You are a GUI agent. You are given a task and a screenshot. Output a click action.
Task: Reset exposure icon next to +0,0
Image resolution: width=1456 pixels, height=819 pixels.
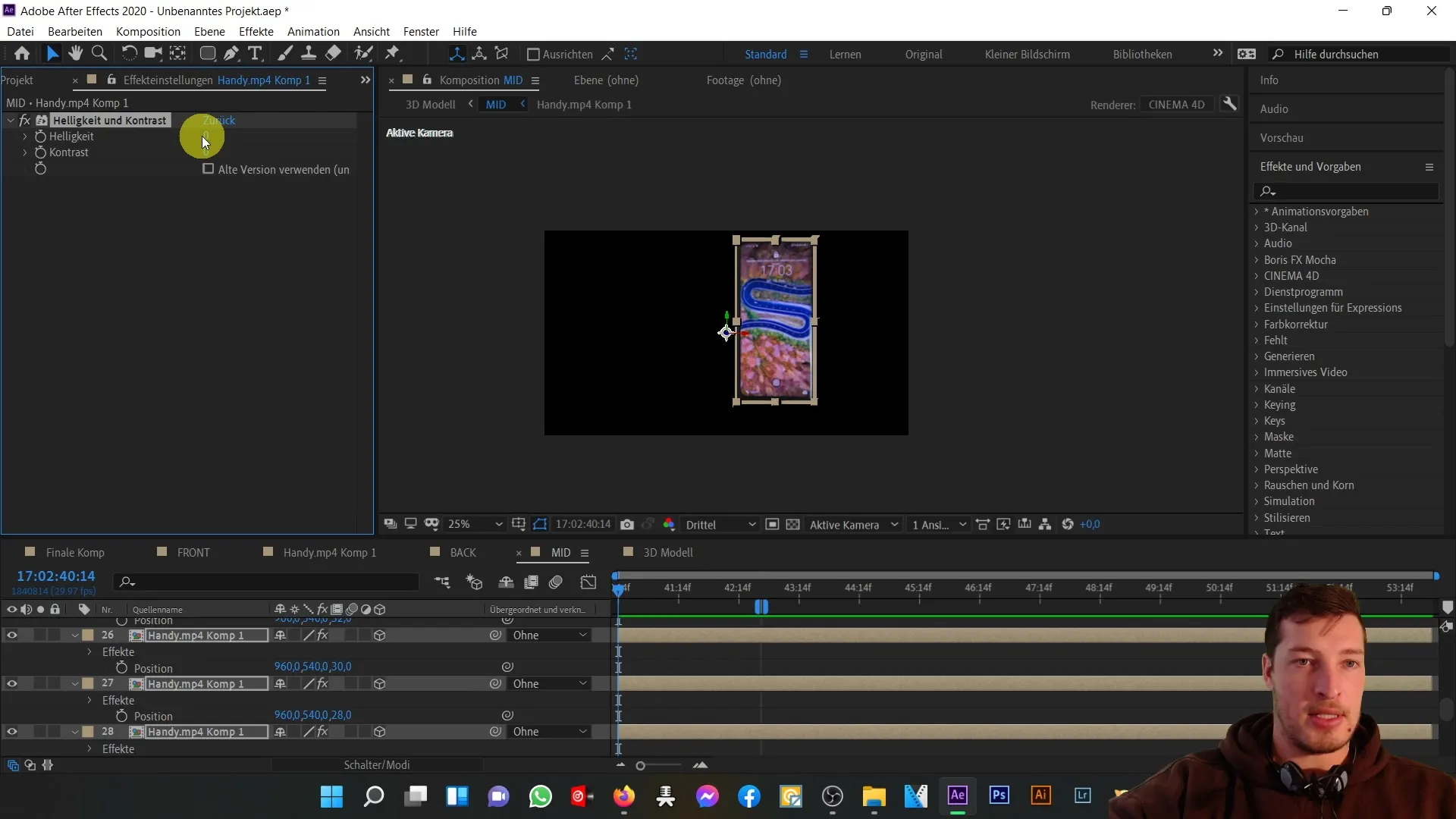[x=1068, y=525]
